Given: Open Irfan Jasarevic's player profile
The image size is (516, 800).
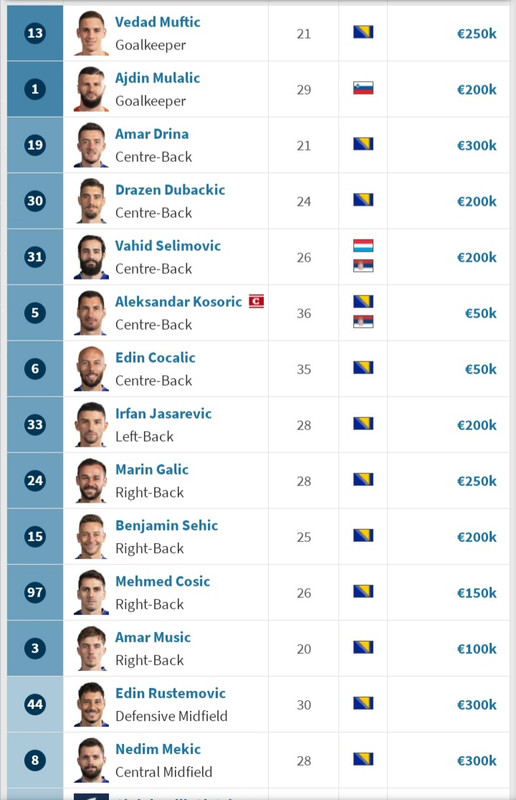Looking at the screenshot, I should click(x=163, y=414).
